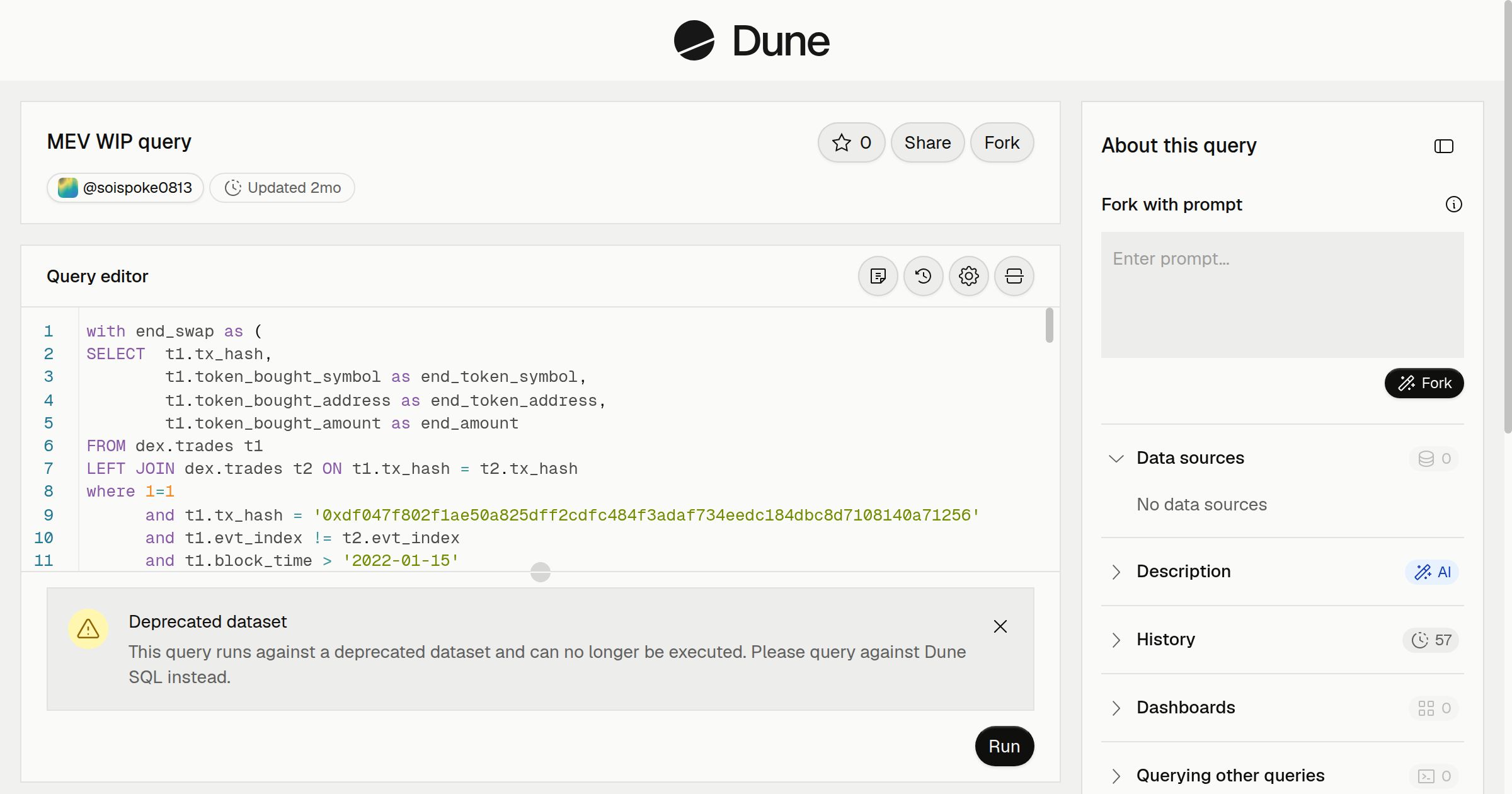Expand the Dashboards section
The image size is (1512, 794).
[1116, 708]
